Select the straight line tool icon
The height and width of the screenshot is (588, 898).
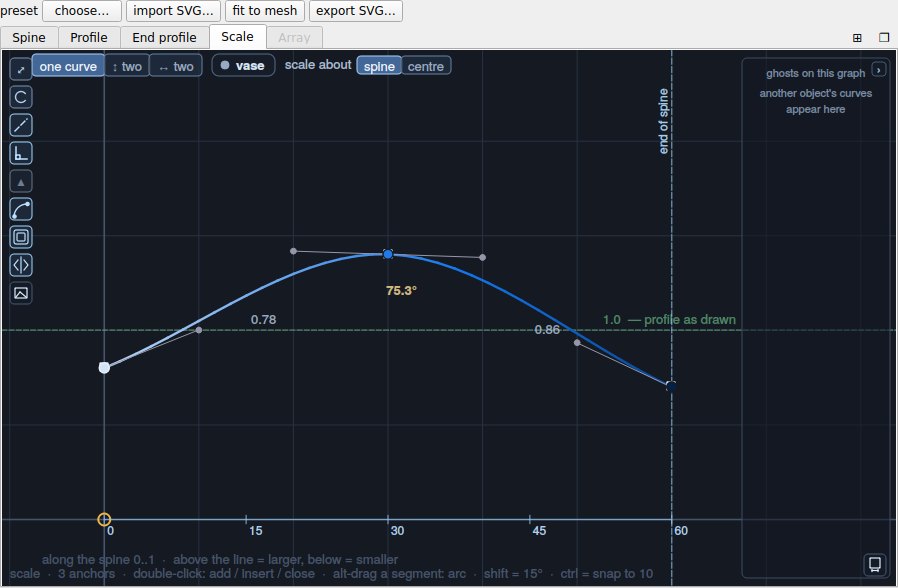tap(21, 125)
